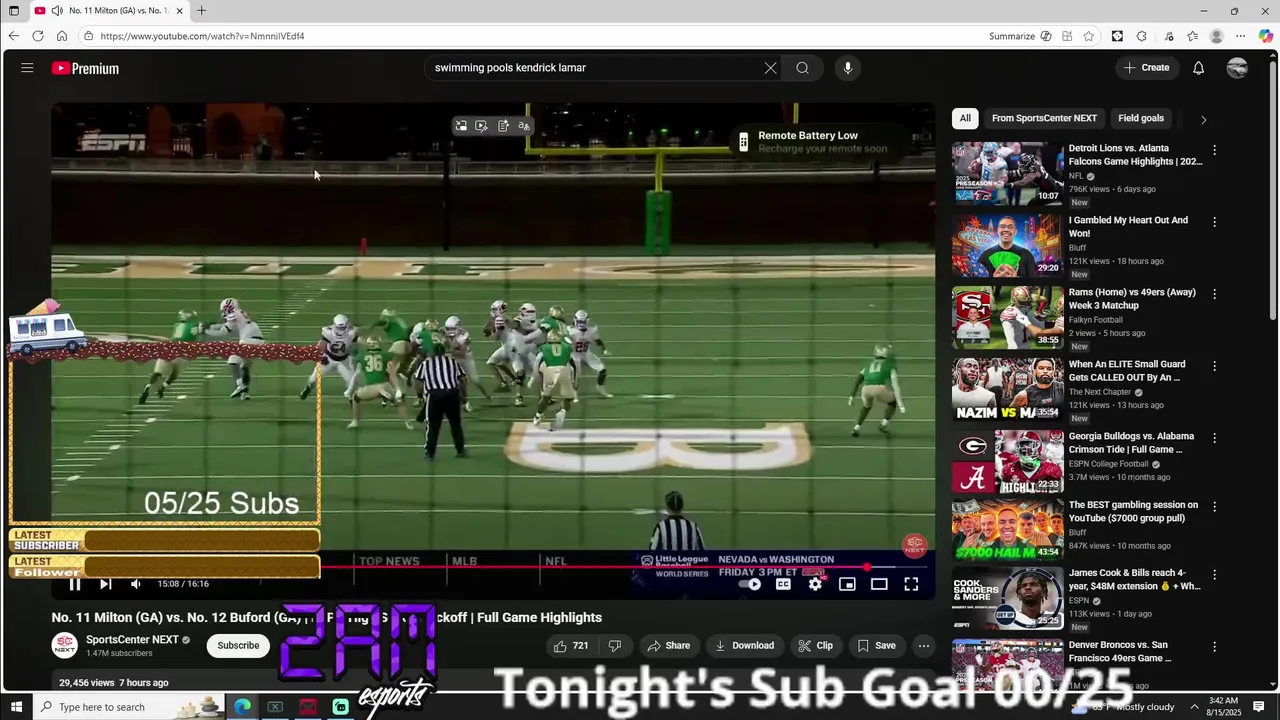The height and width of the screenshot is (720, 1280).
Task: Show more filter chips arrow
Action: coord(1203,119)
